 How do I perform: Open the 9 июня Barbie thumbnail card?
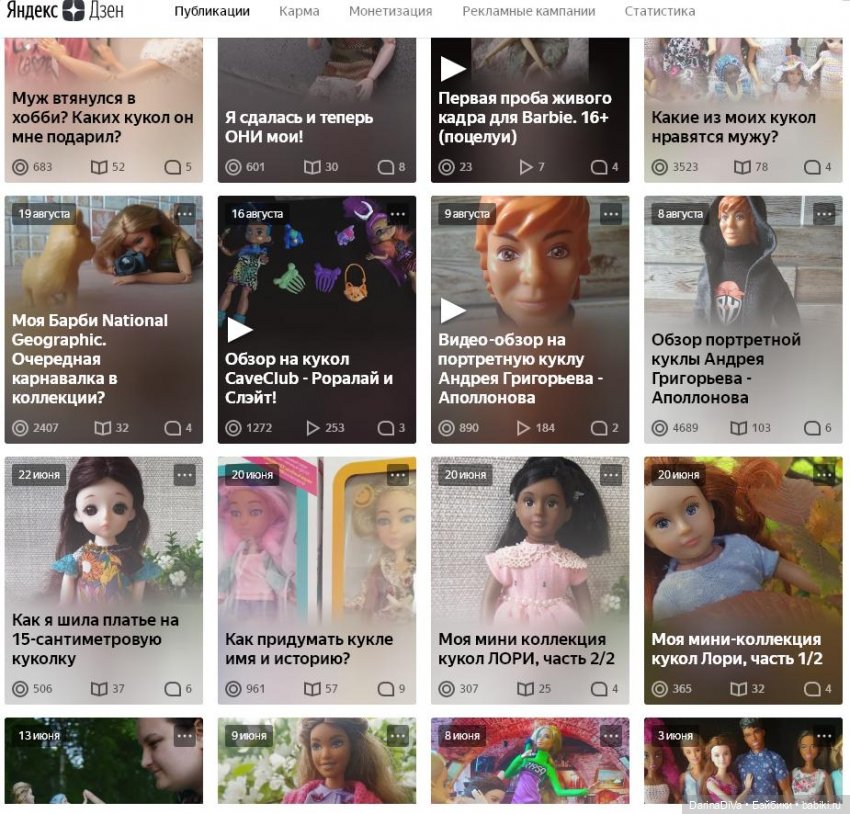coord(317,760)
